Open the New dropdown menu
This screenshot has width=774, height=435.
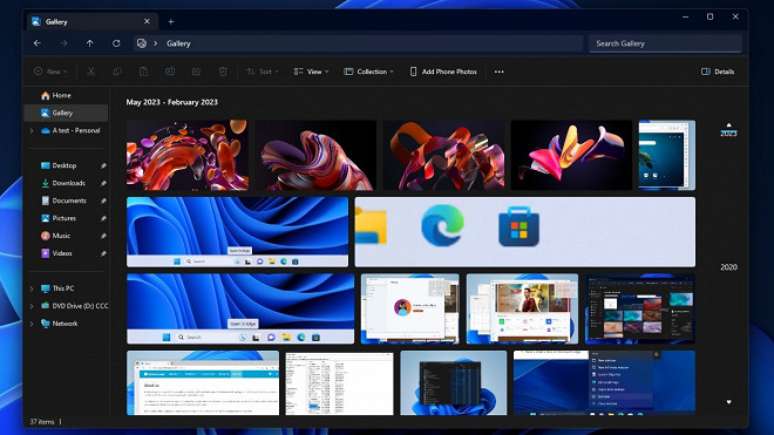(x=51, y=72)
